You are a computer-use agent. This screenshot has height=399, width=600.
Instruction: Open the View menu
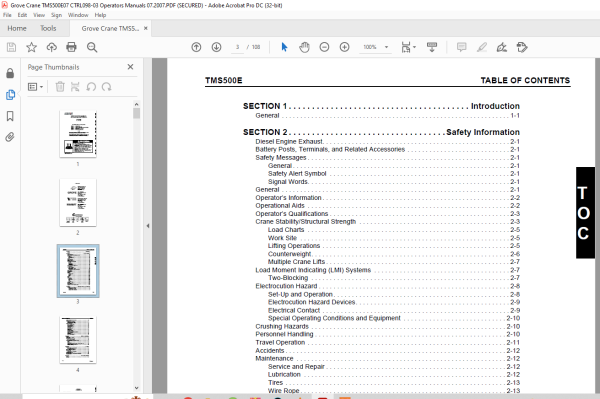pos(39,15)
